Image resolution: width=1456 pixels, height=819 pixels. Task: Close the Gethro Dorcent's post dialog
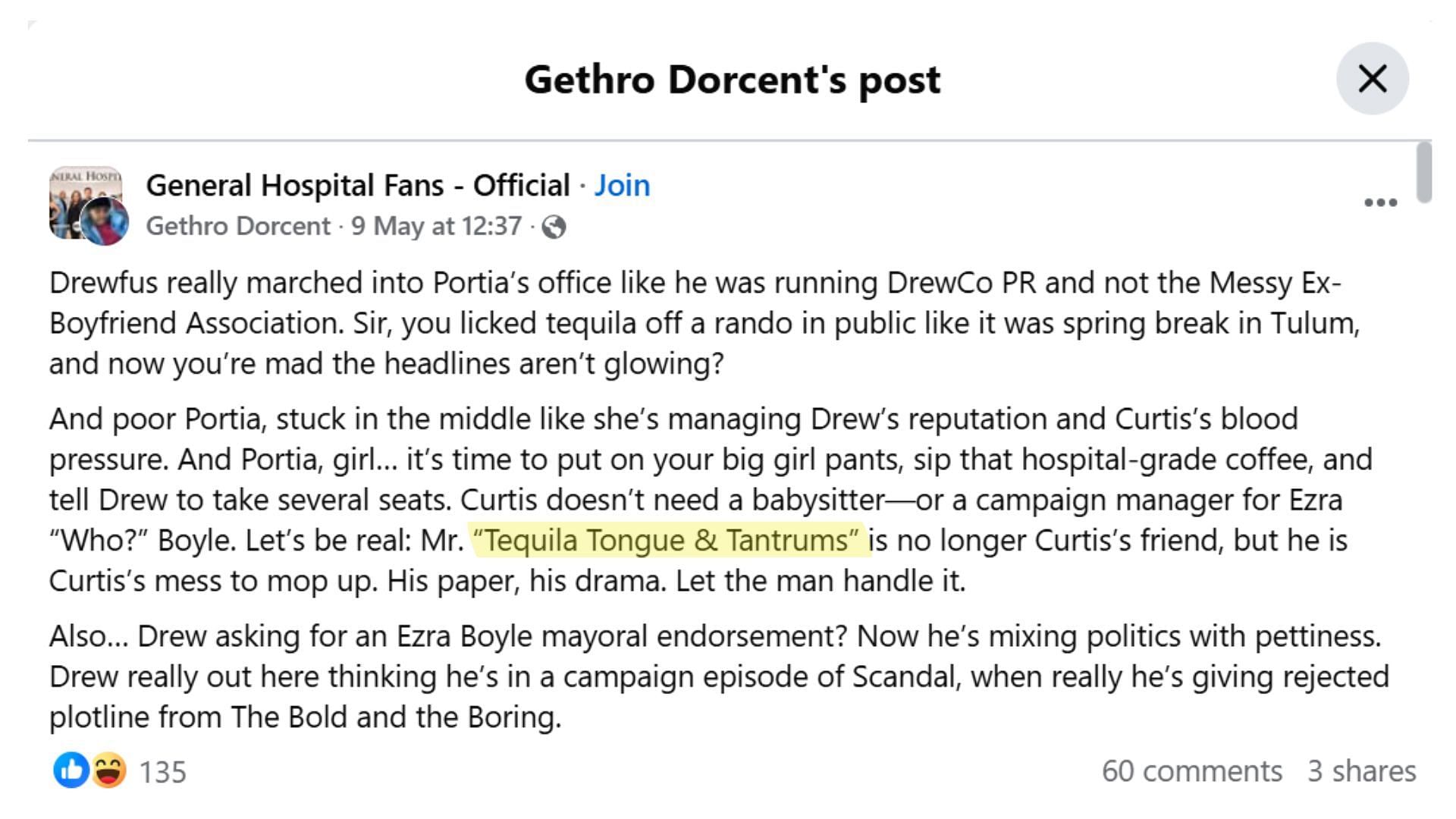tap(1372, 79)
